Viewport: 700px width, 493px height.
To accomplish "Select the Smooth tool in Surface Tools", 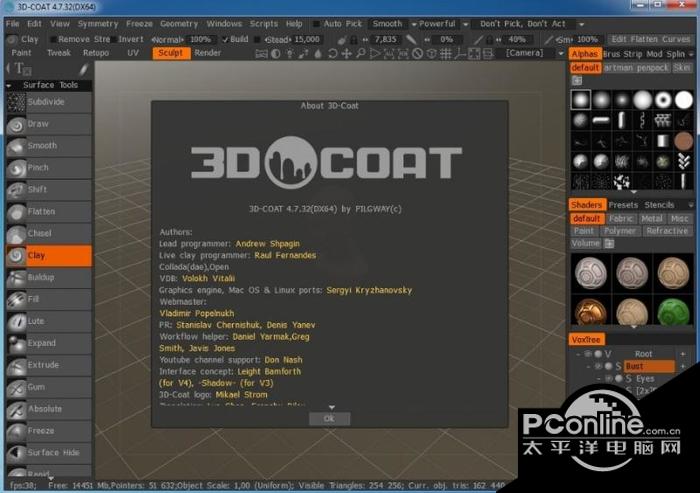I will click(x=49, y=146).
